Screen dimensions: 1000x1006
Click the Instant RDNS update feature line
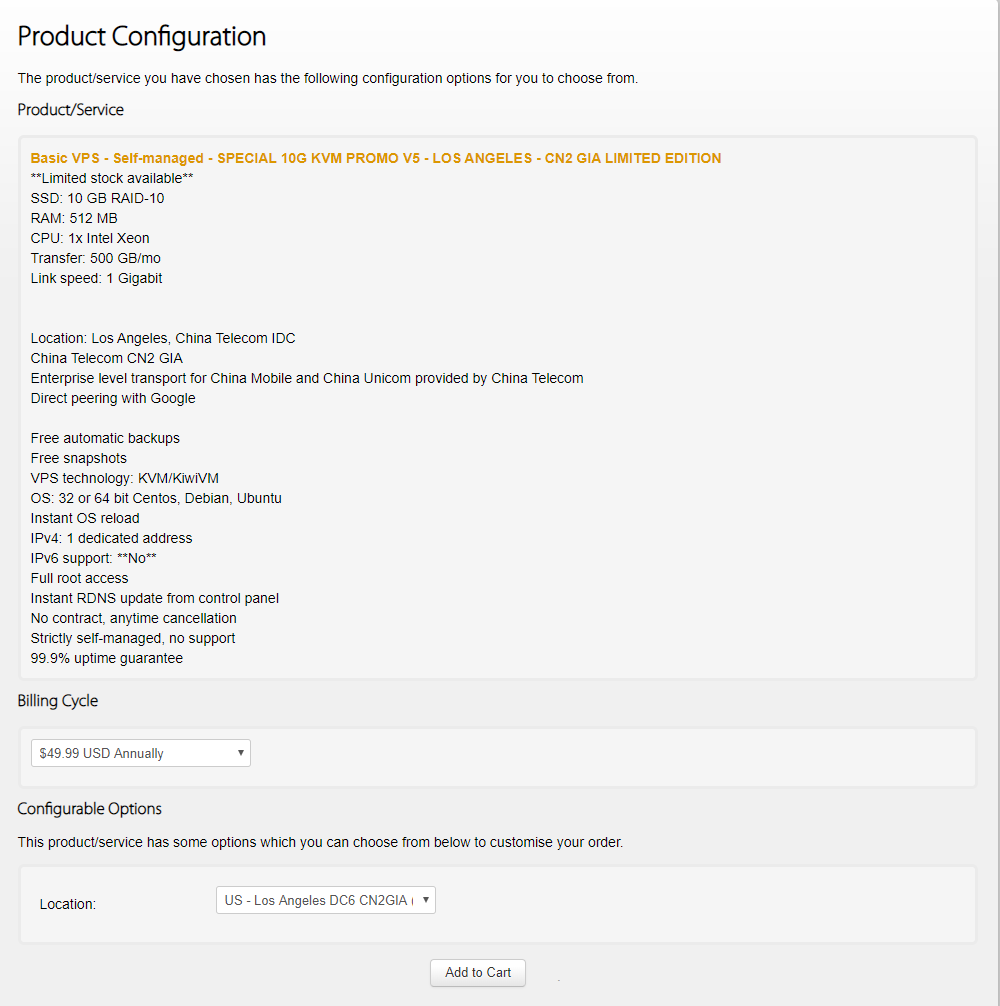(155, 598)
